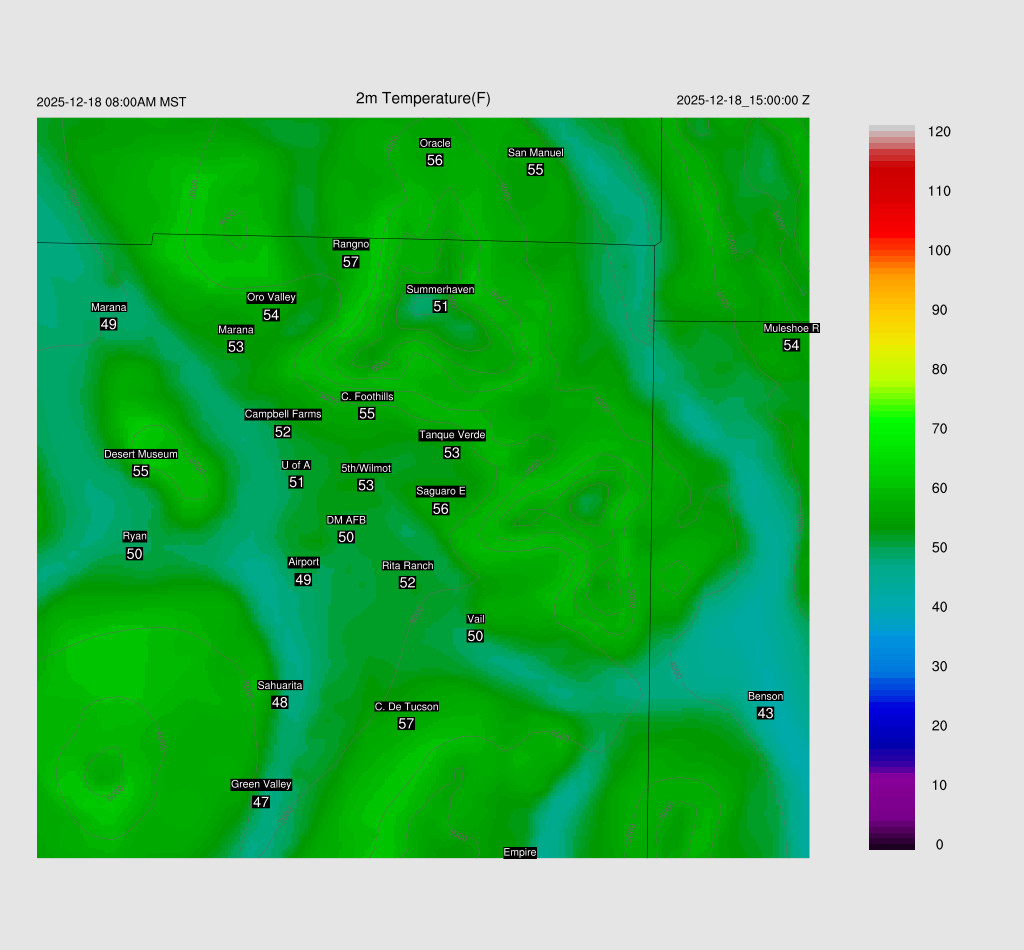Click the Summerhaven temperature reading of 51
The image size is (1024, 950).
point(440,307)
